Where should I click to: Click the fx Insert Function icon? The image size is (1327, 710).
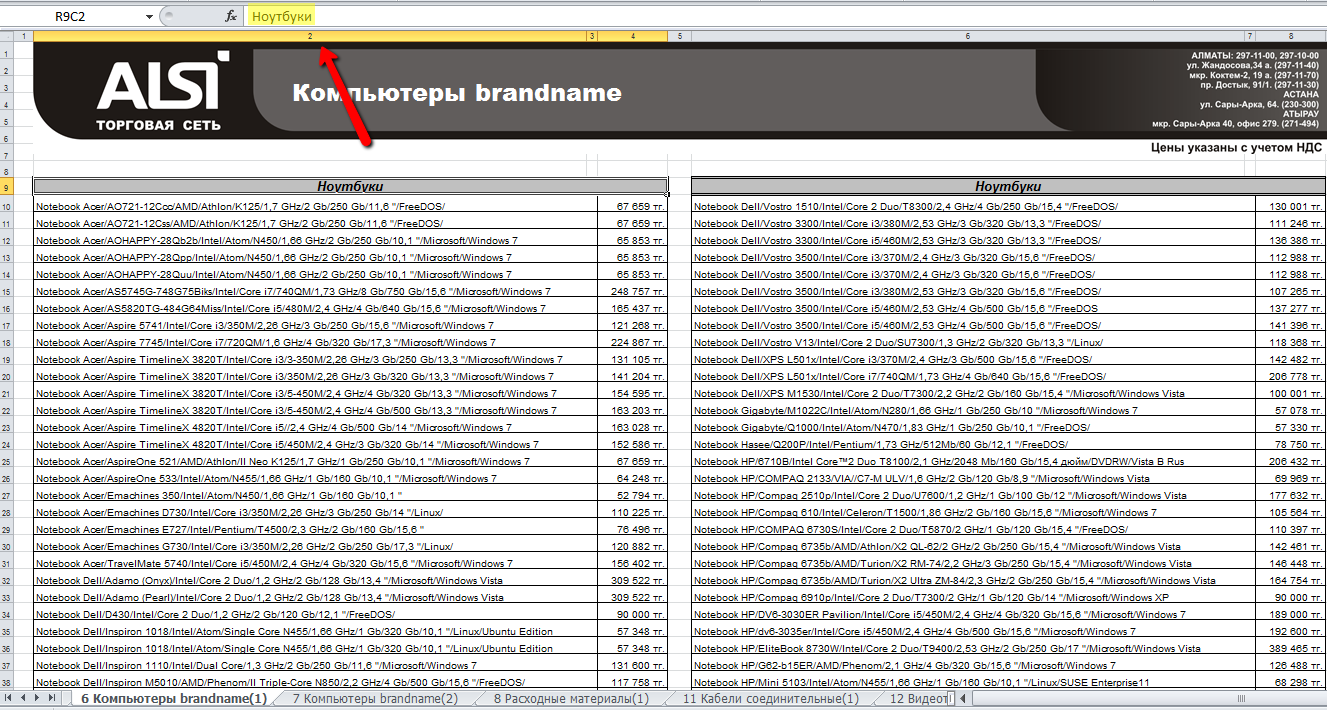click(231, 16)
